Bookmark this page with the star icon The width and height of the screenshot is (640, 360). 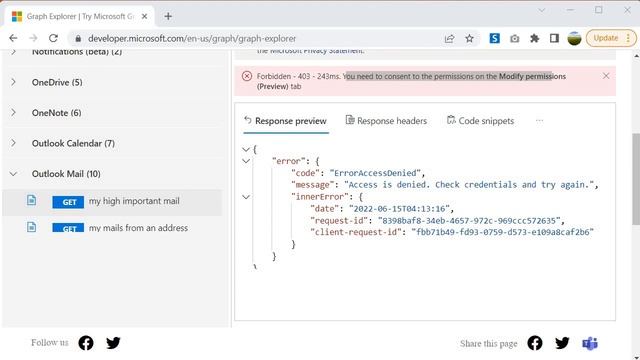coord(469,38)
